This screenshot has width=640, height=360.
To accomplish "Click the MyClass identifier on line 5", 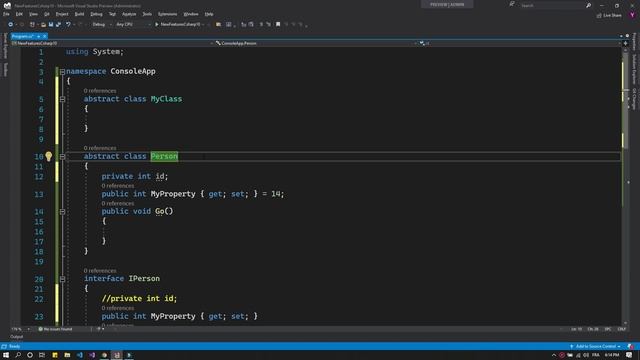I will (x=166, y=99).
